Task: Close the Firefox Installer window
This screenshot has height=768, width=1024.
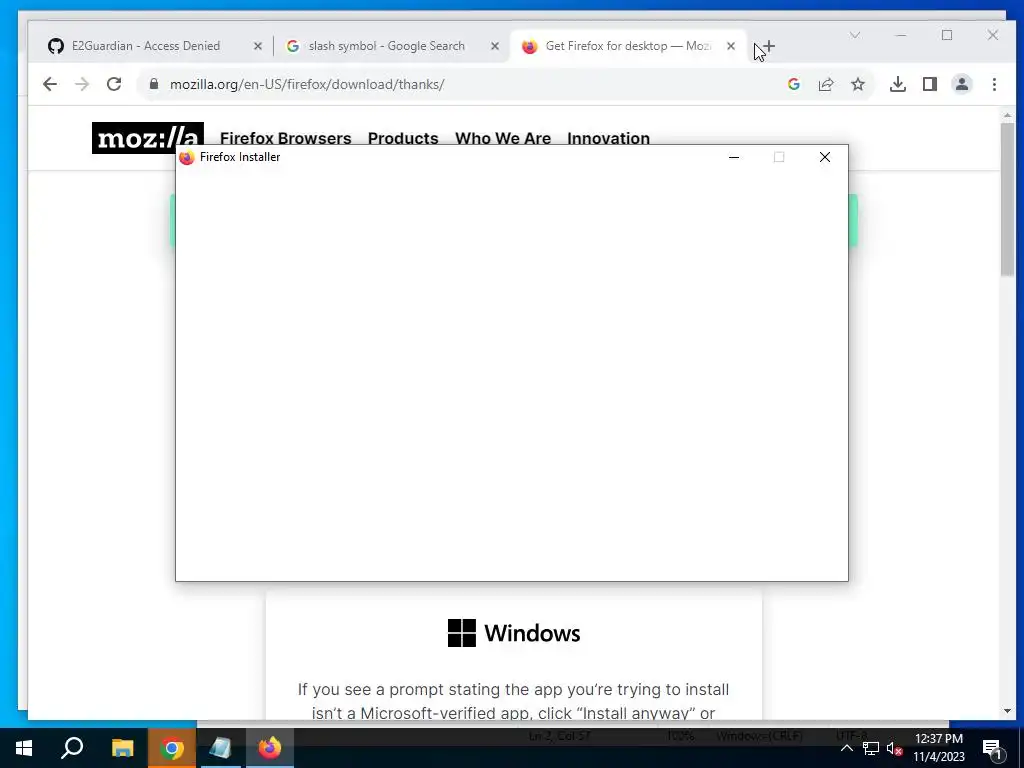Action: tap(825, 157)
